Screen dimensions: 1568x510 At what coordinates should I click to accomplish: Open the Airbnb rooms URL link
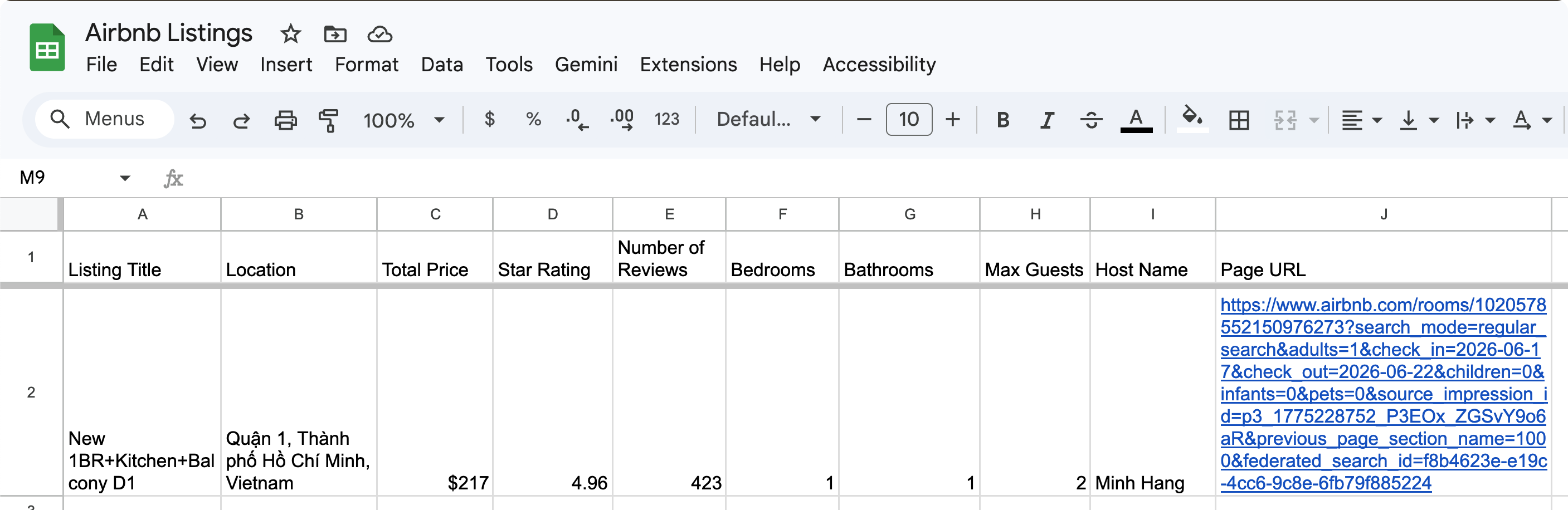coord(1382,393)
